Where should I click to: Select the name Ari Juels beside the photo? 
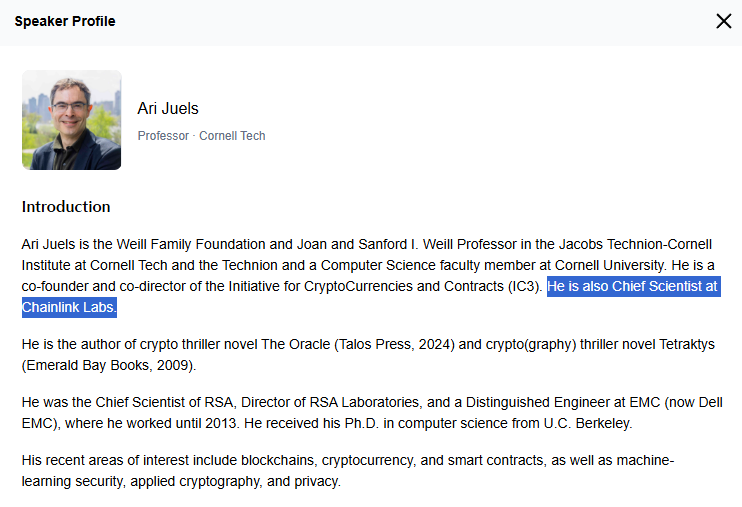[x=168, y=108]
